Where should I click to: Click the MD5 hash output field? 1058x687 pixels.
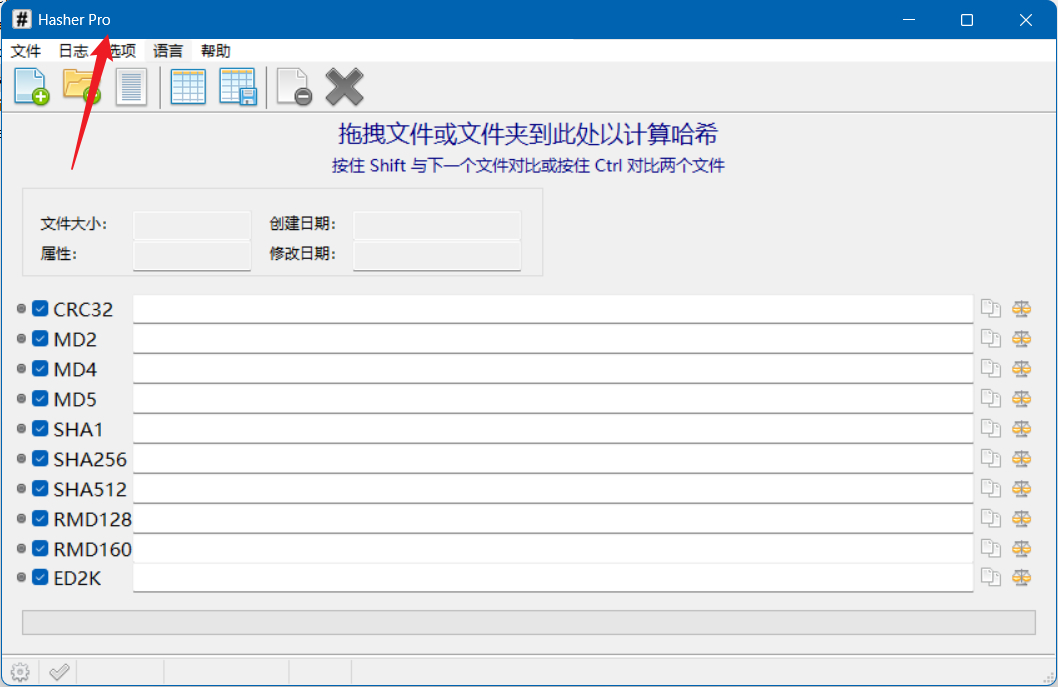553,398
